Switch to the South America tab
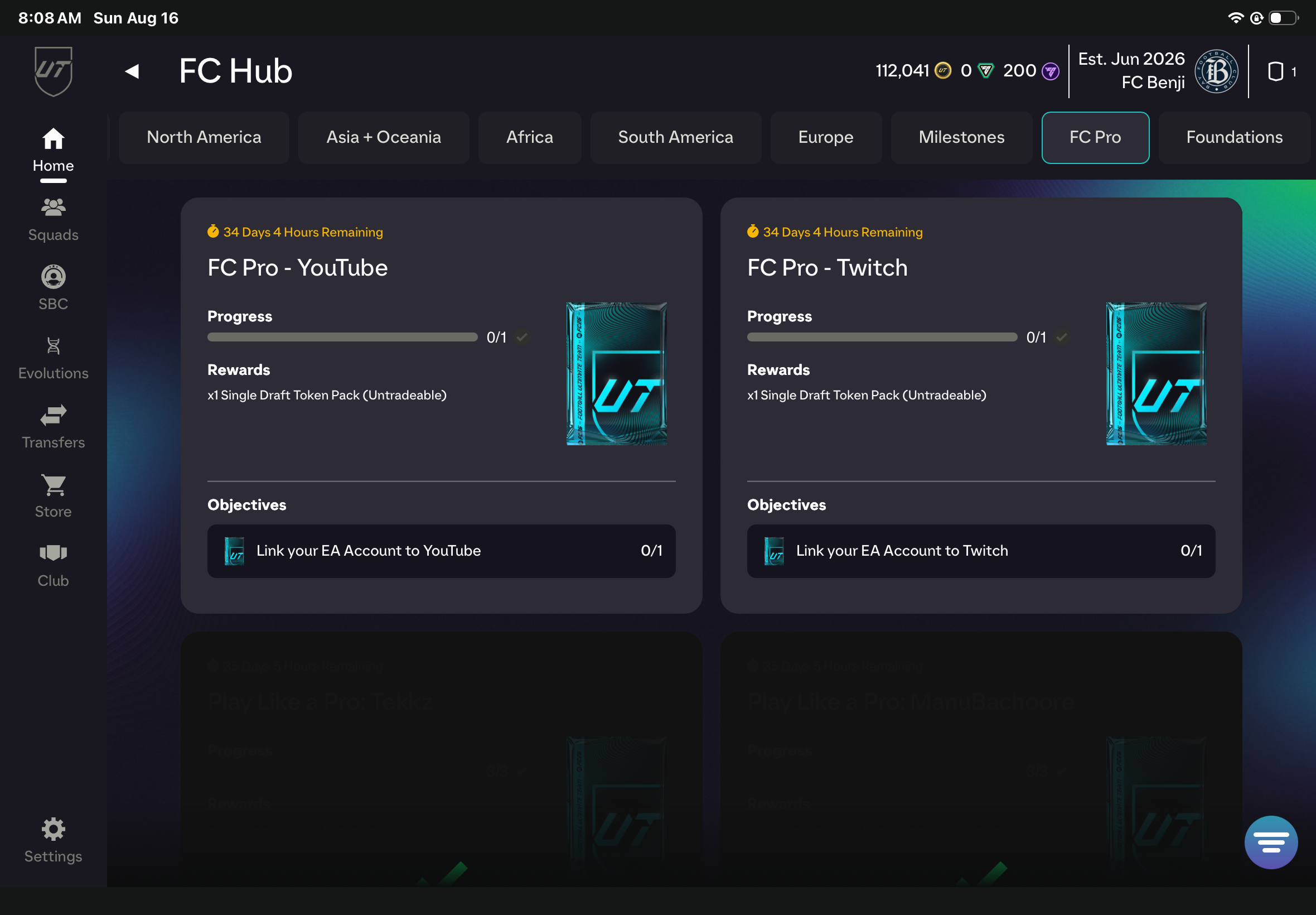Viewport: 1316px width, 915px height. pyautogui.click(x=676, y=138)
